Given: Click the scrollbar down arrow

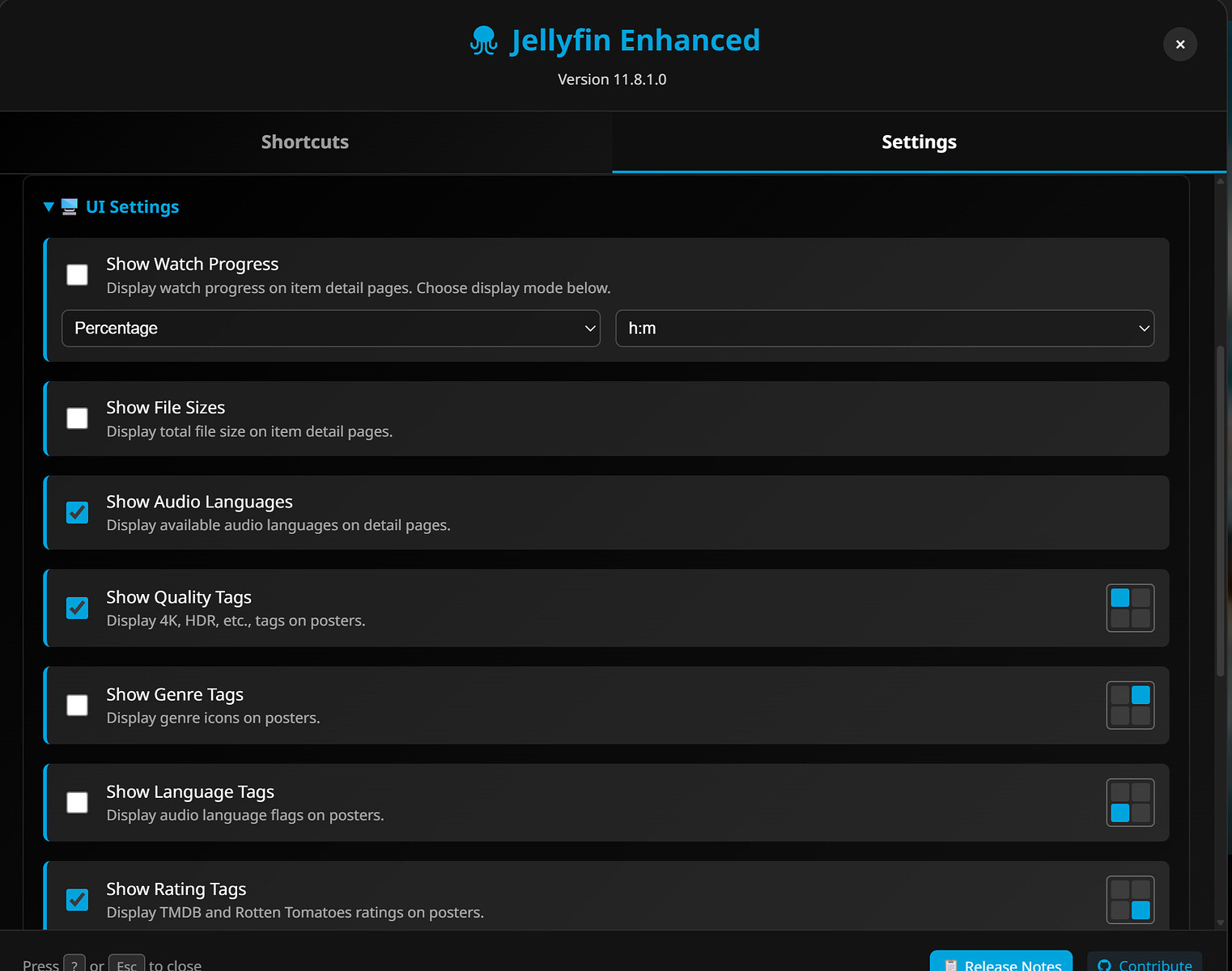Looking at the screenshot, I should click(1221, 923).
